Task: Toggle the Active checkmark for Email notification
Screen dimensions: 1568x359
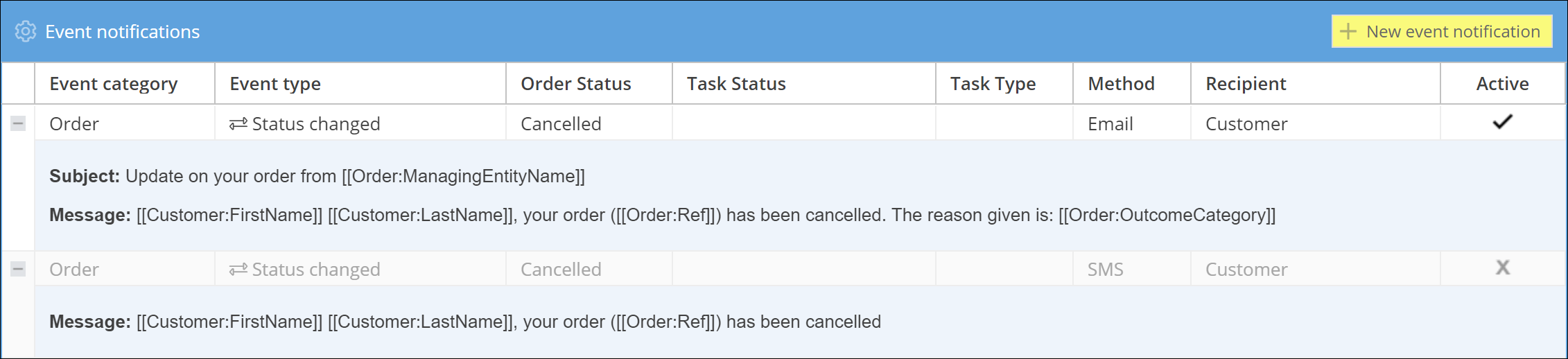Action: click(1502, 123)
